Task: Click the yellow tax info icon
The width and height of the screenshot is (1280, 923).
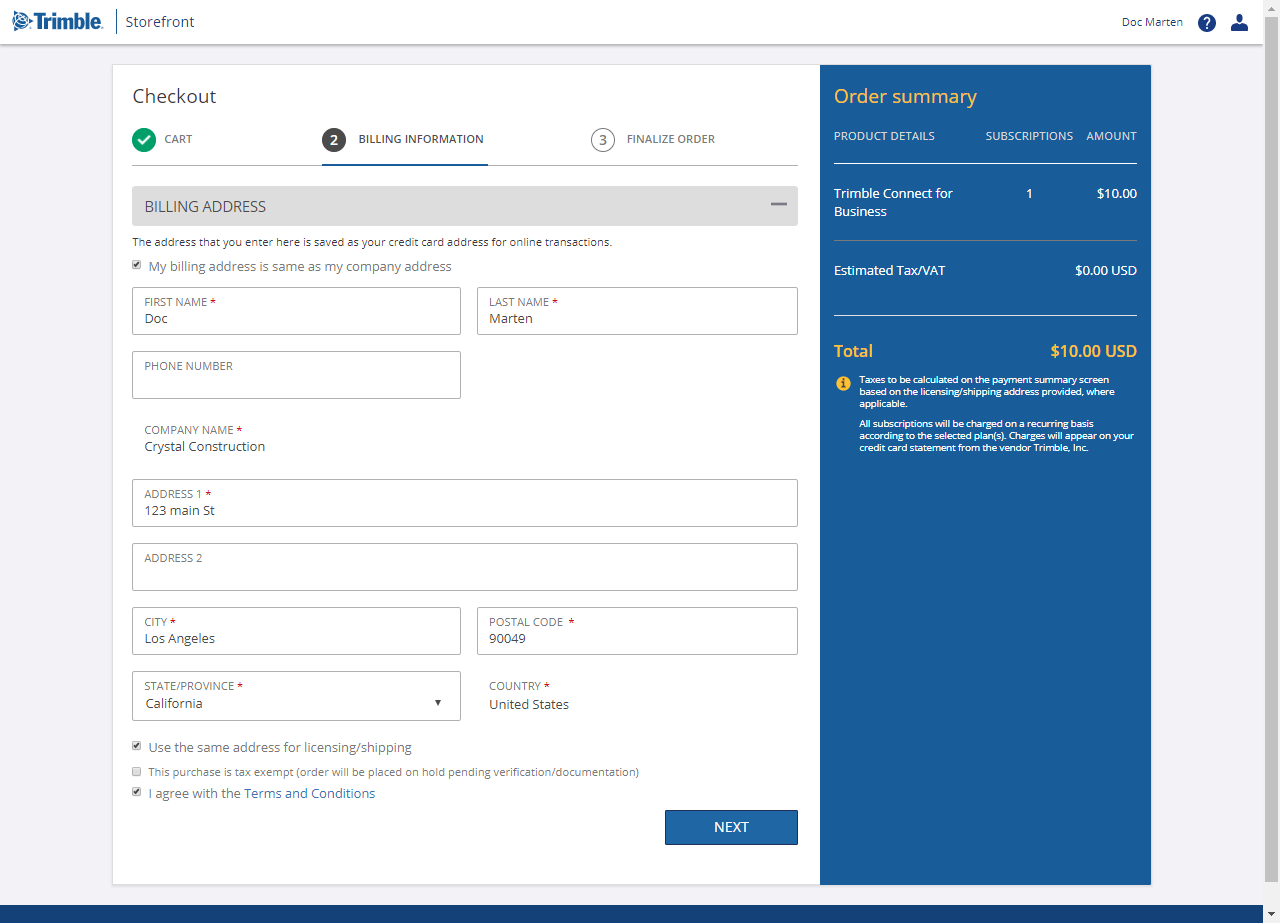Action: (x=844, y=382)
